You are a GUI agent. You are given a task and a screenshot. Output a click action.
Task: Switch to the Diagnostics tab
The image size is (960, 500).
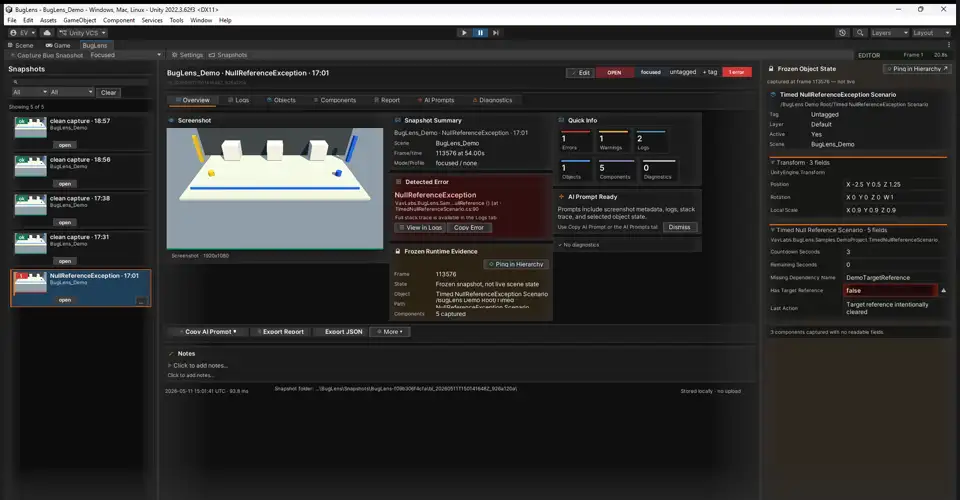click(492, 100)
